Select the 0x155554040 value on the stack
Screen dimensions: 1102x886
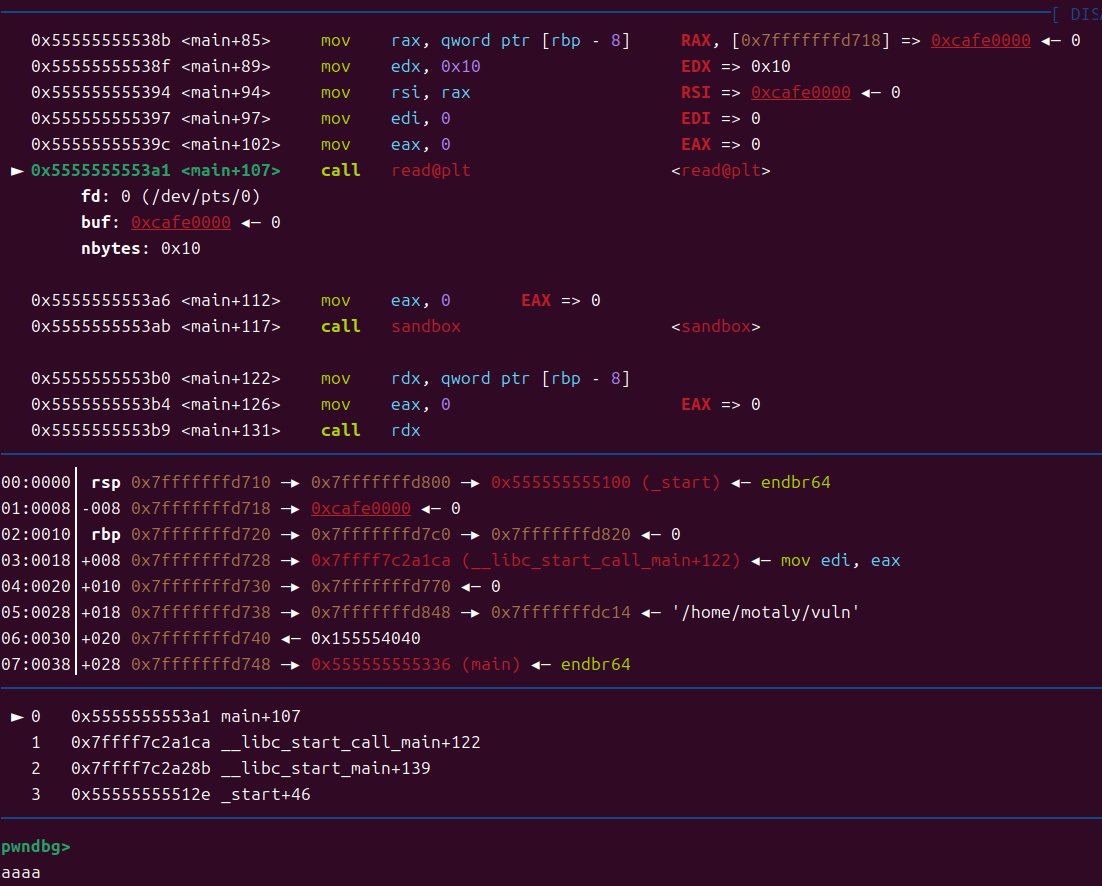365,639
